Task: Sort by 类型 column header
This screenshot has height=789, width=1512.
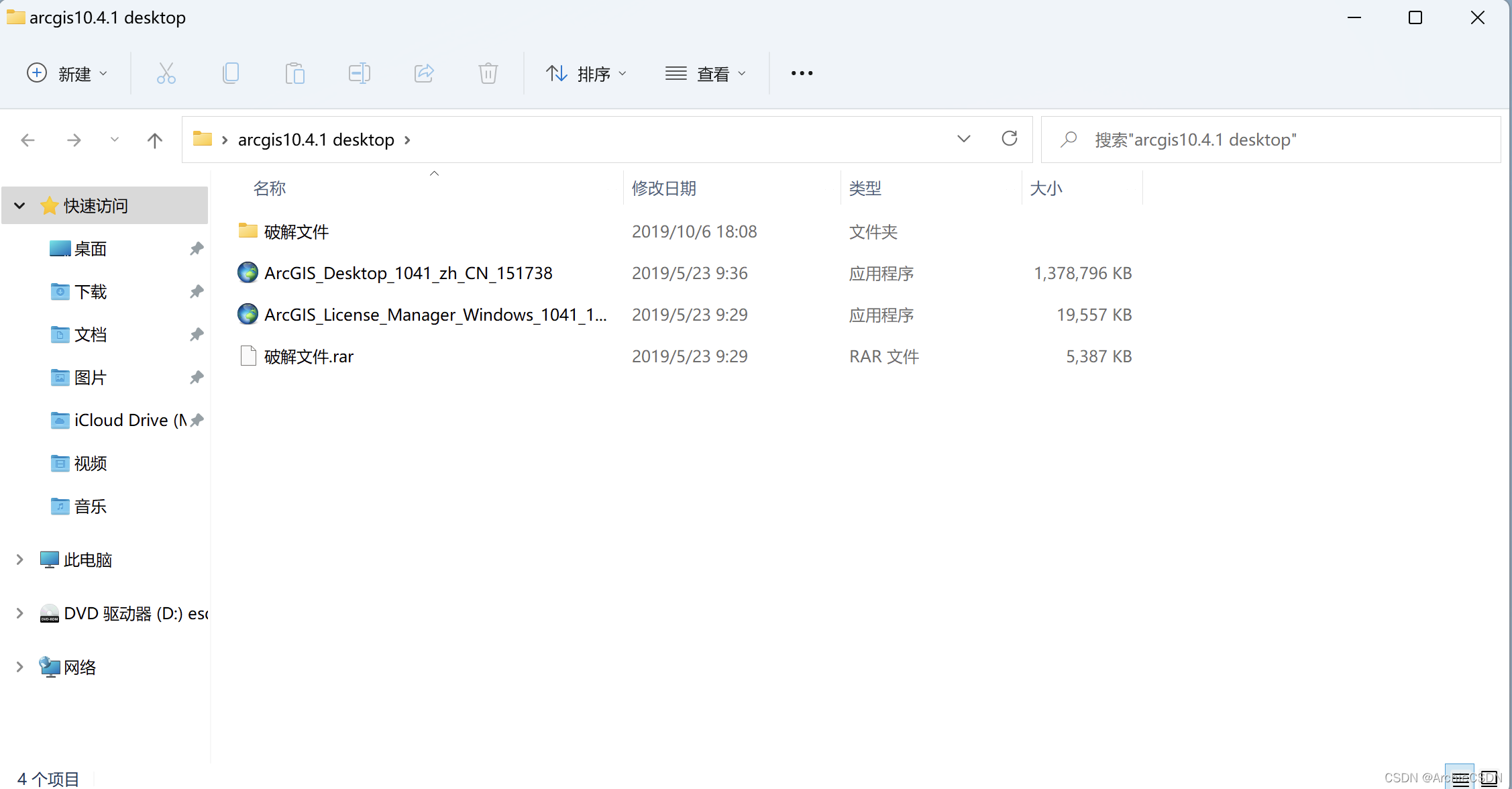Action: point(865,188)
